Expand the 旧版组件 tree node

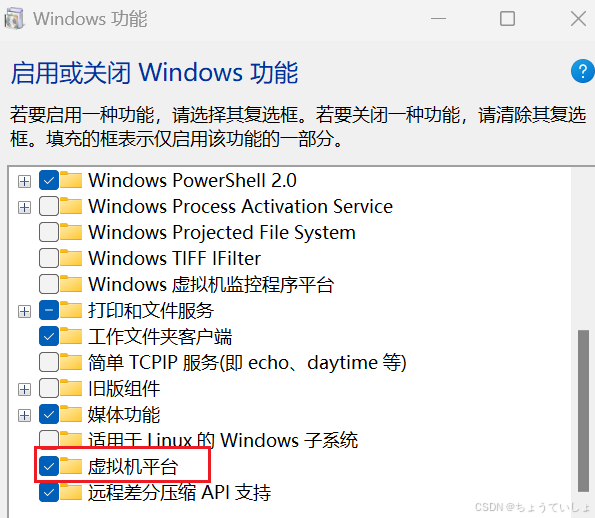(x=24, y=389)
